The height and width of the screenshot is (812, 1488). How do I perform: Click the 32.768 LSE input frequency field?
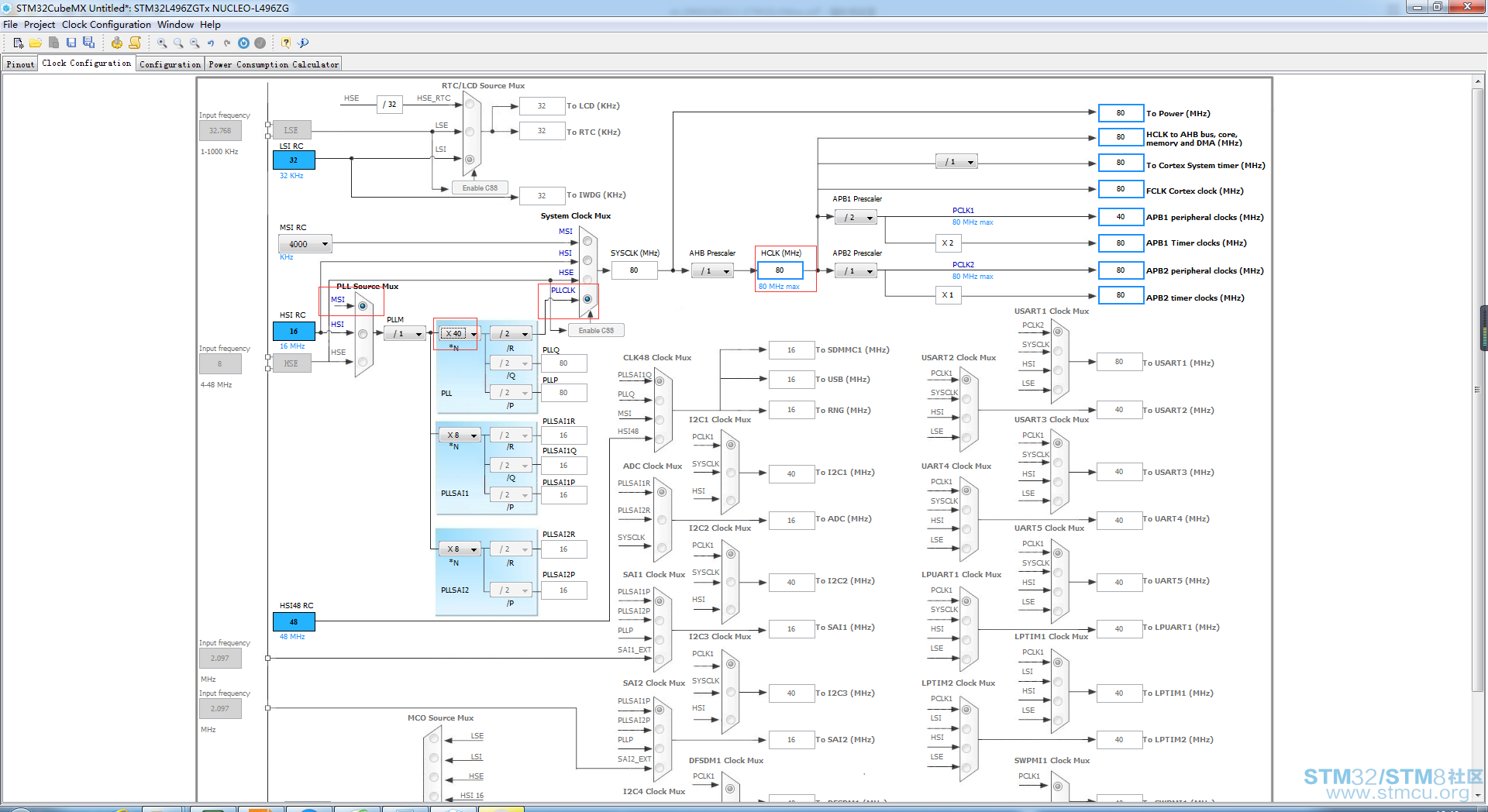coord(220,131)
